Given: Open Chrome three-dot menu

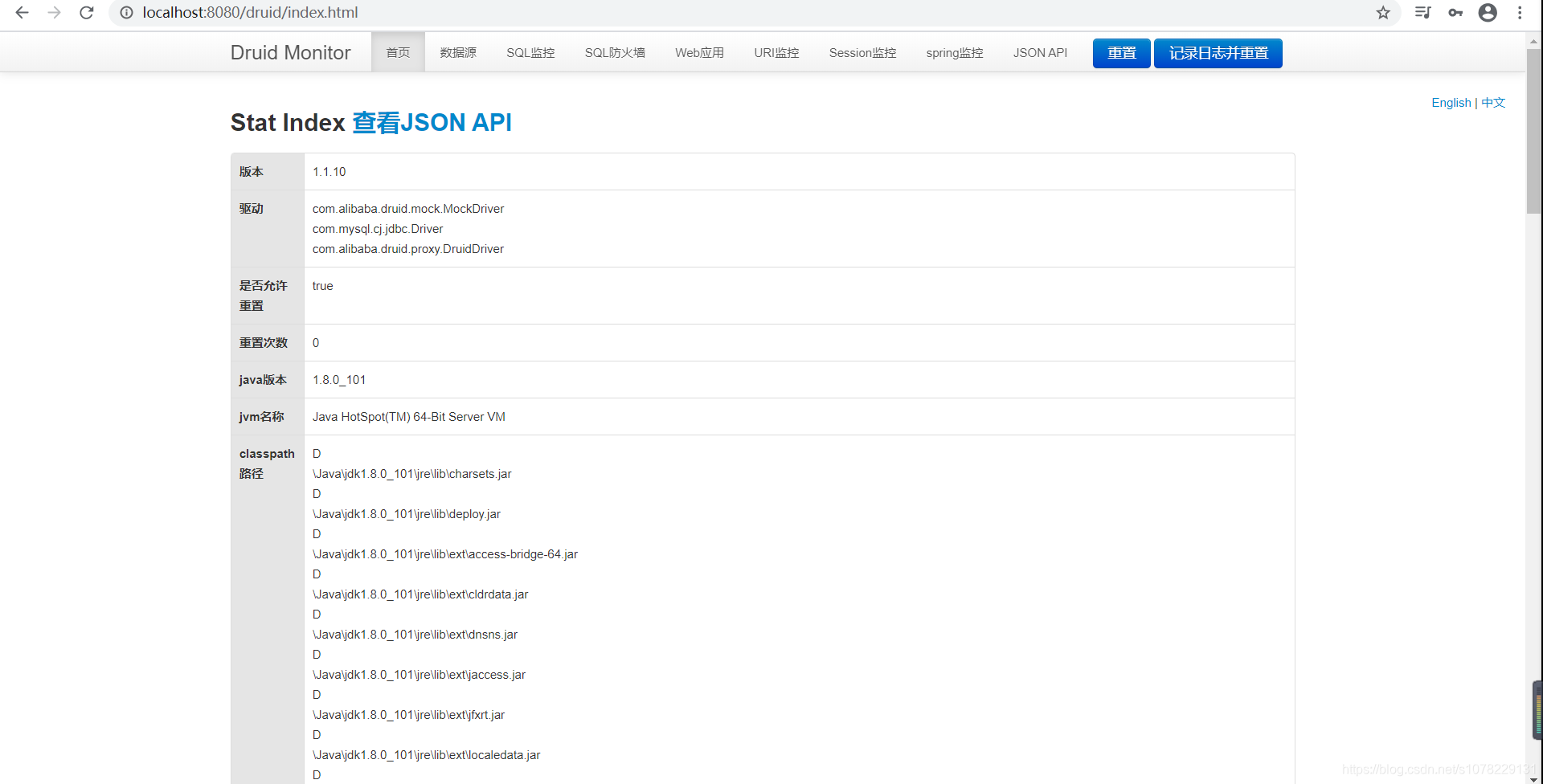Looking at the screenshot, I should (x=1520, y=13).
